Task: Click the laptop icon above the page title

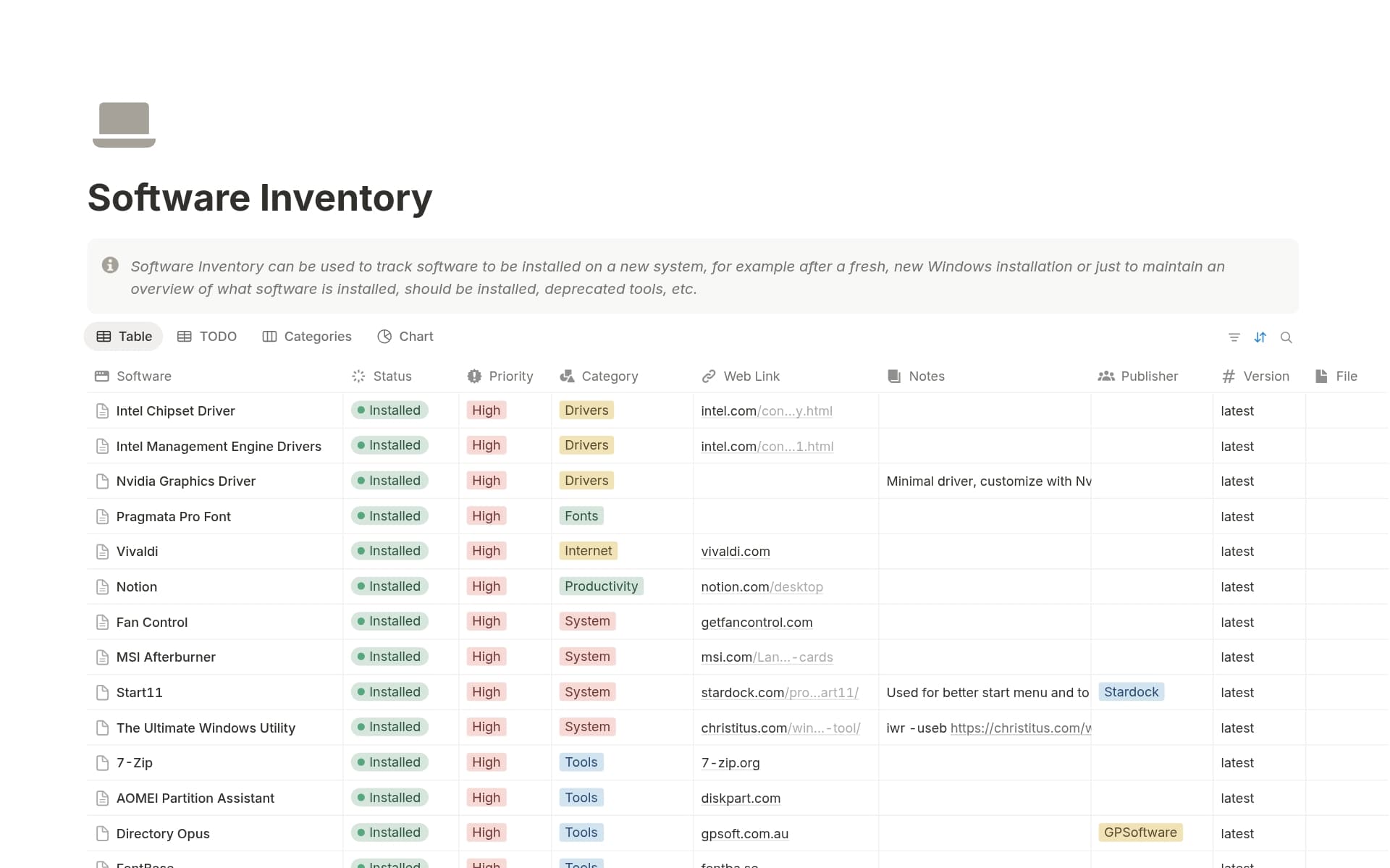Action: [124, 125]
